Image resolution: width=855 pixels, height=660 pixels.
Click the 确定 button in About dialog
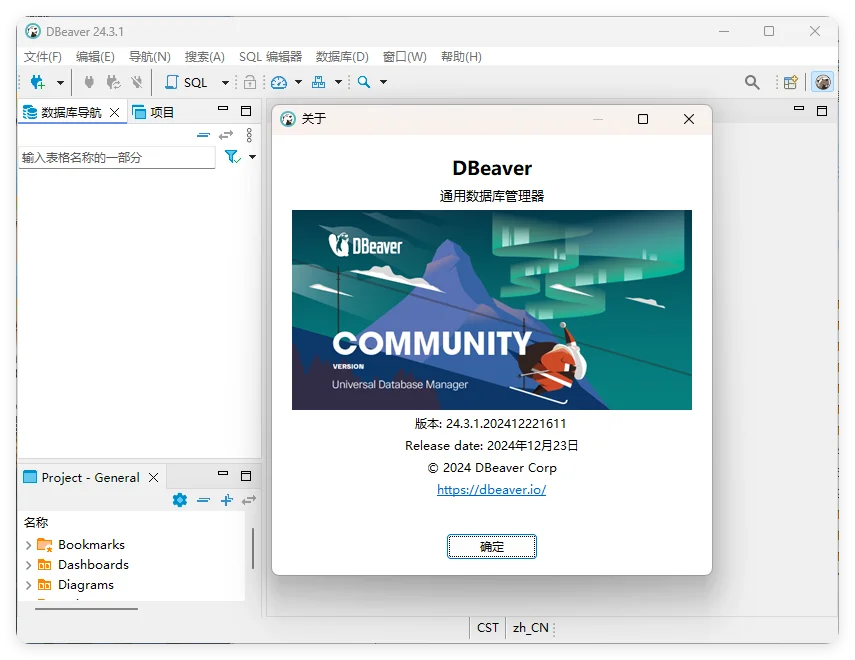pos(492,546)
